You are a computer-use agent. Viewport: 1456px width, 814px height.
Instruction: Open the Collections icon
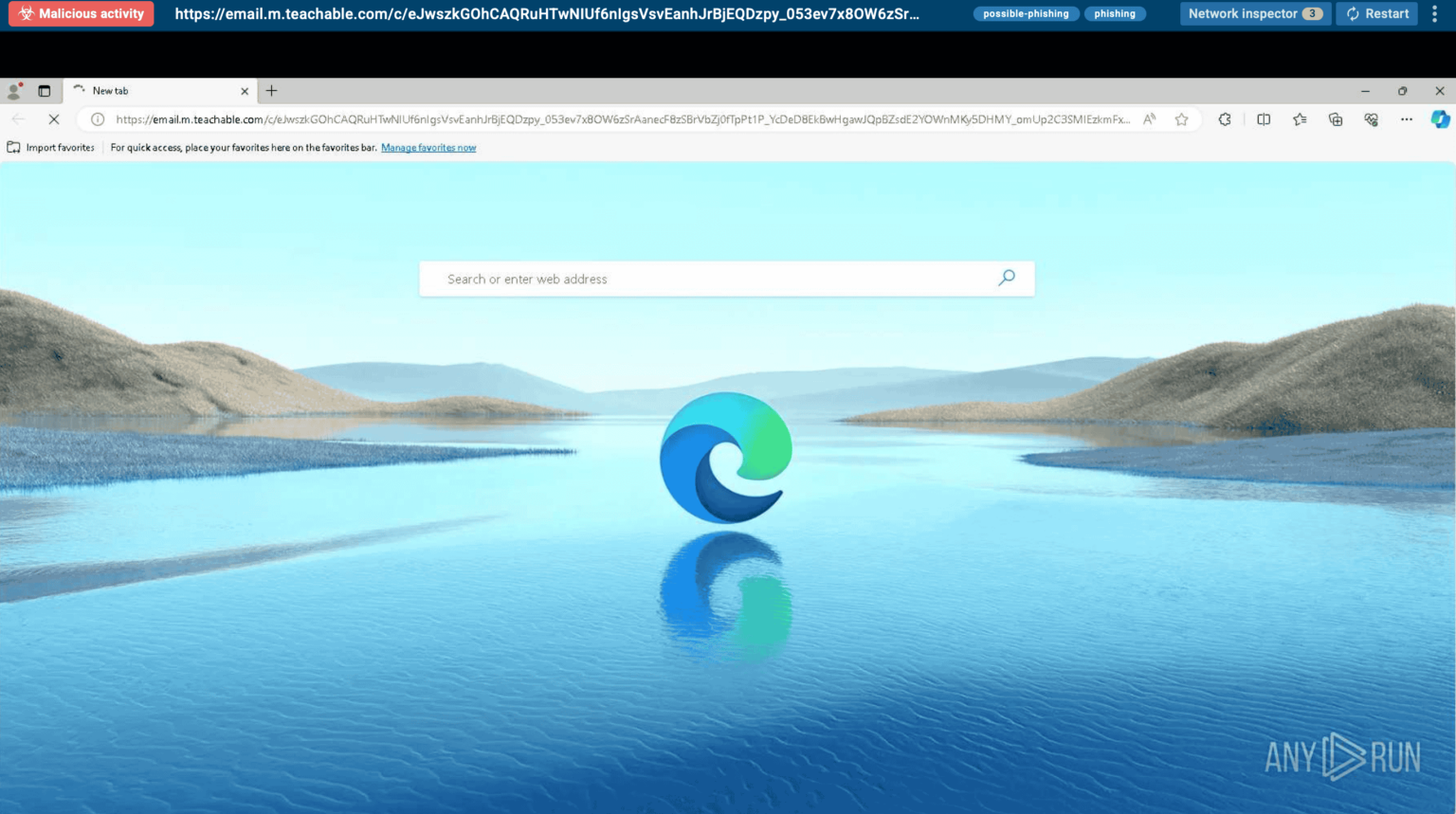coord(1336,119)
